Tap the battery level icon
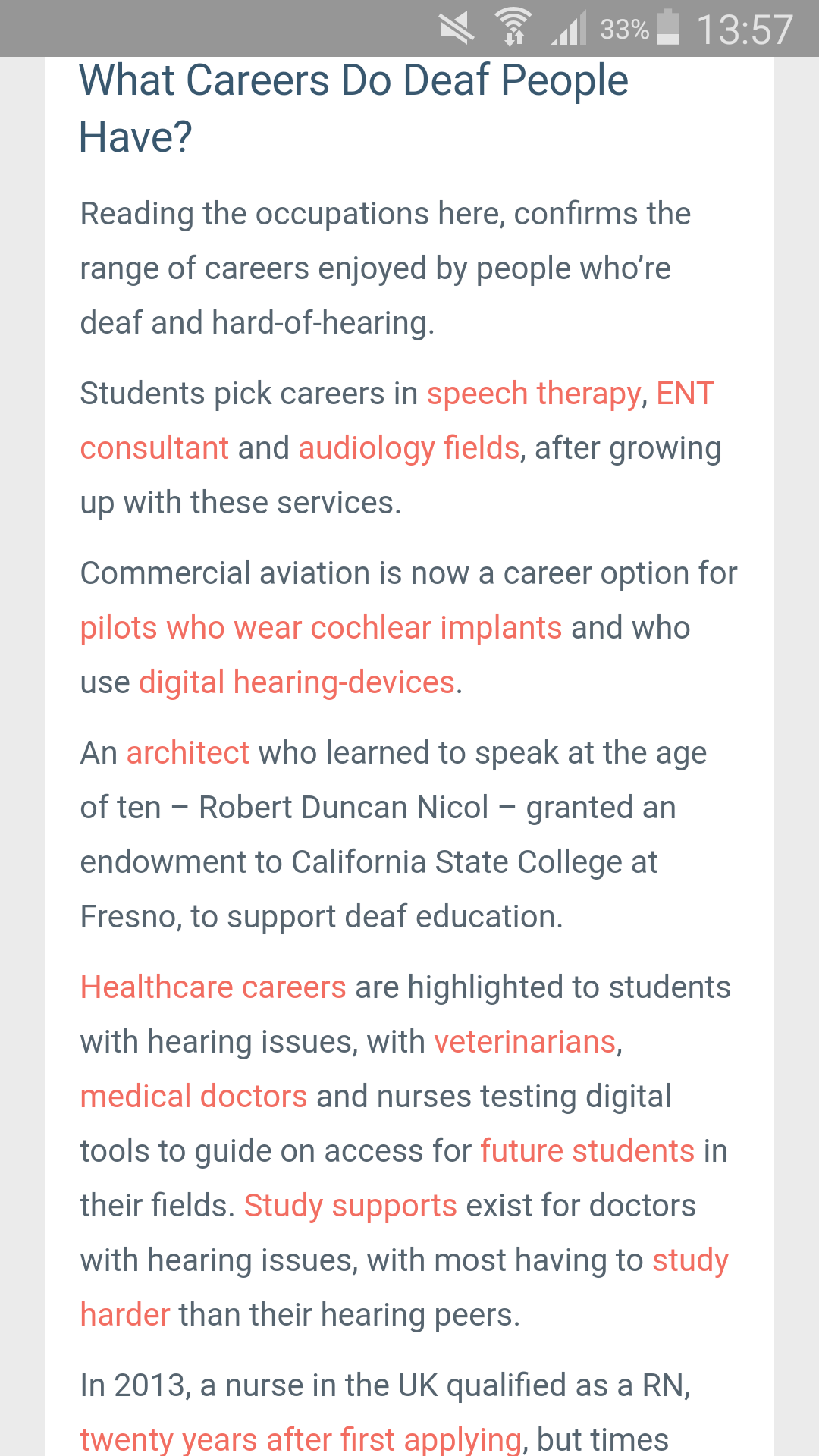 668,27
